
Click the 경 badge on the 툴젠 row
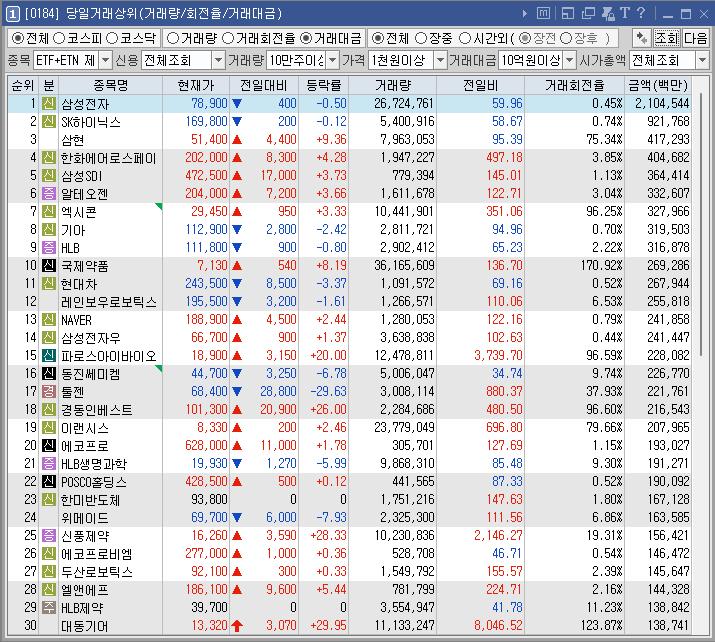tap(49, 391)
